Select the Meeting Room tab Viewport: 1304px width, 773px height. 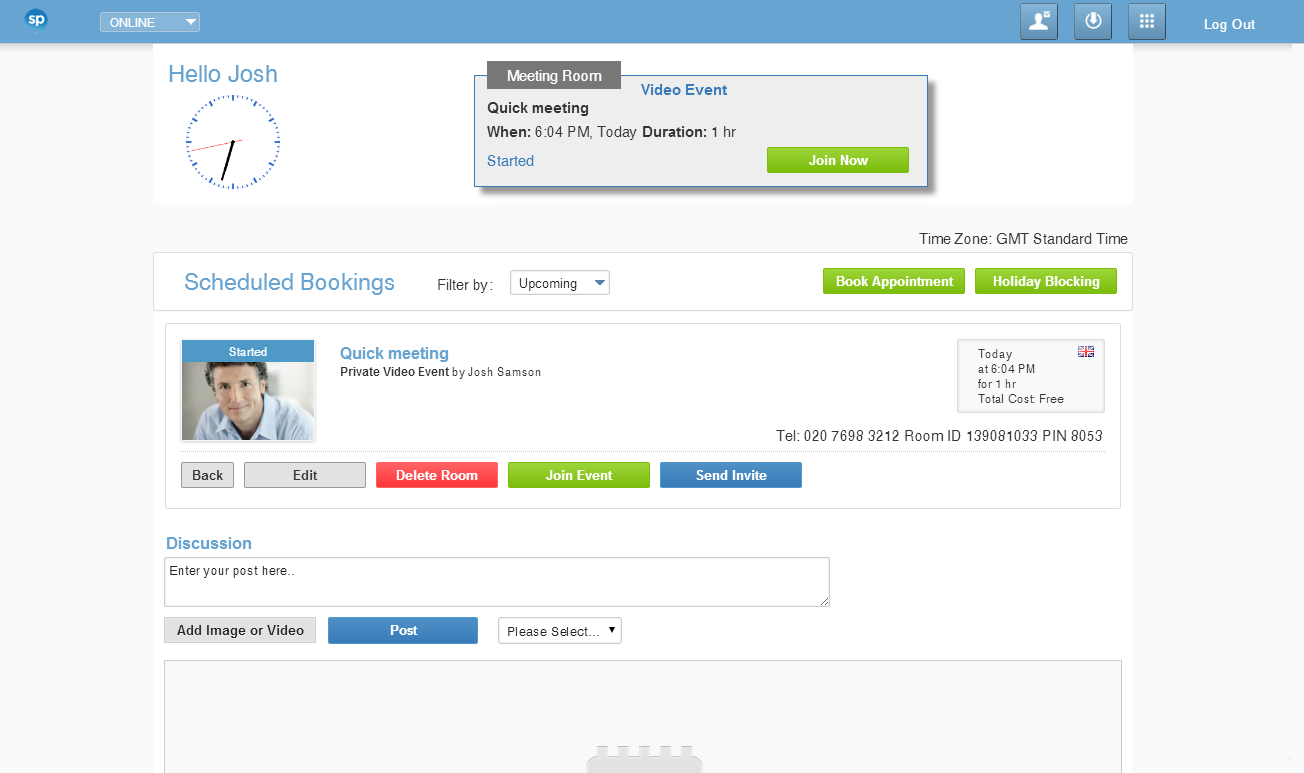554,76
